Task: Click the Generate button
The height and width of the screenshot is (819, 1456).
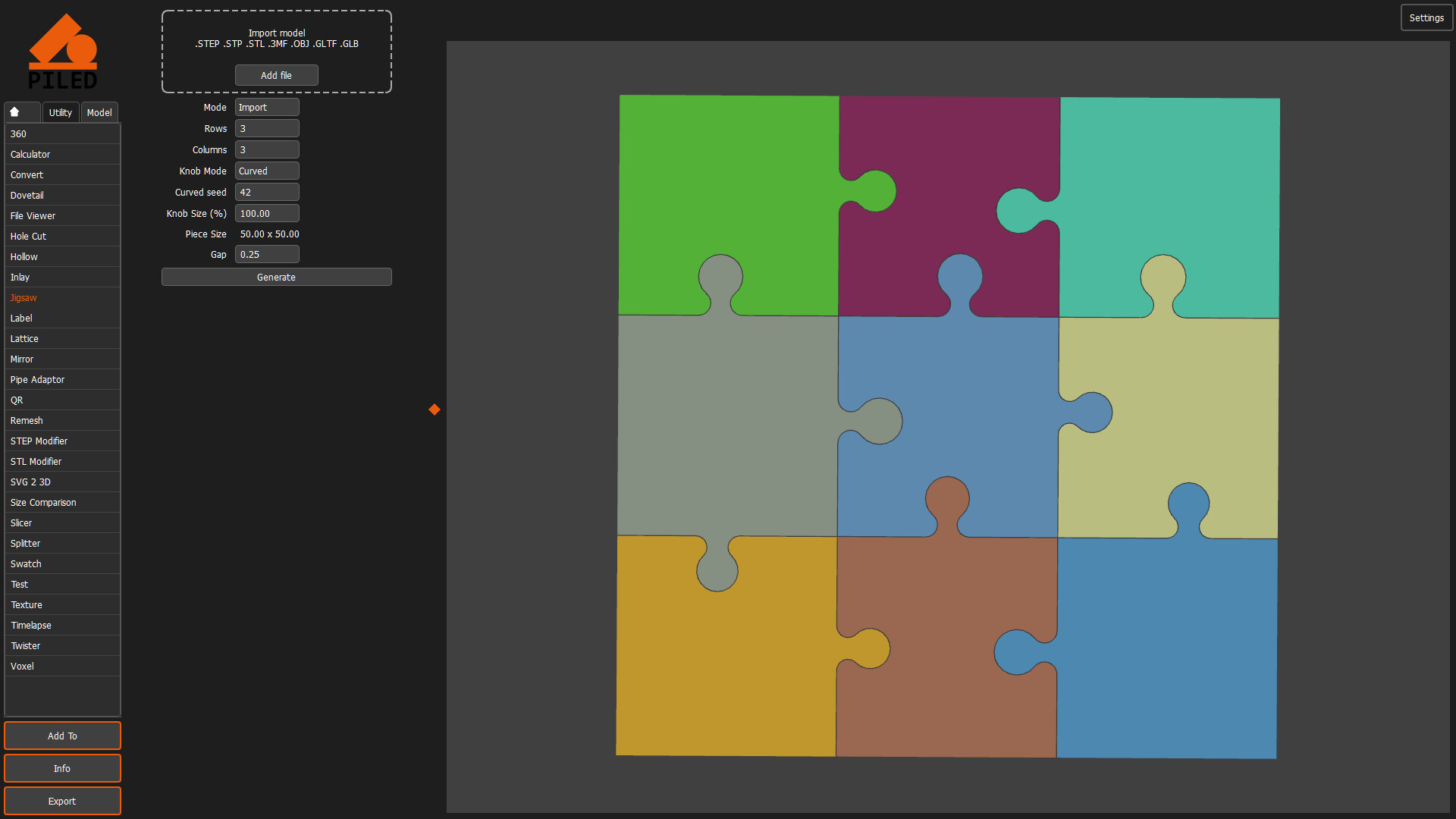Action: coord(277,278)
